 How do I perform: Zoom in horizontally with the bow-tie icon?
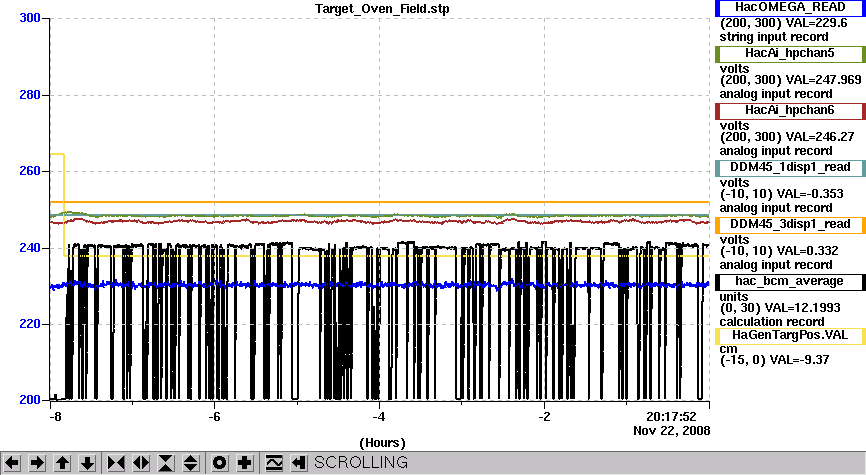(115, 462)
